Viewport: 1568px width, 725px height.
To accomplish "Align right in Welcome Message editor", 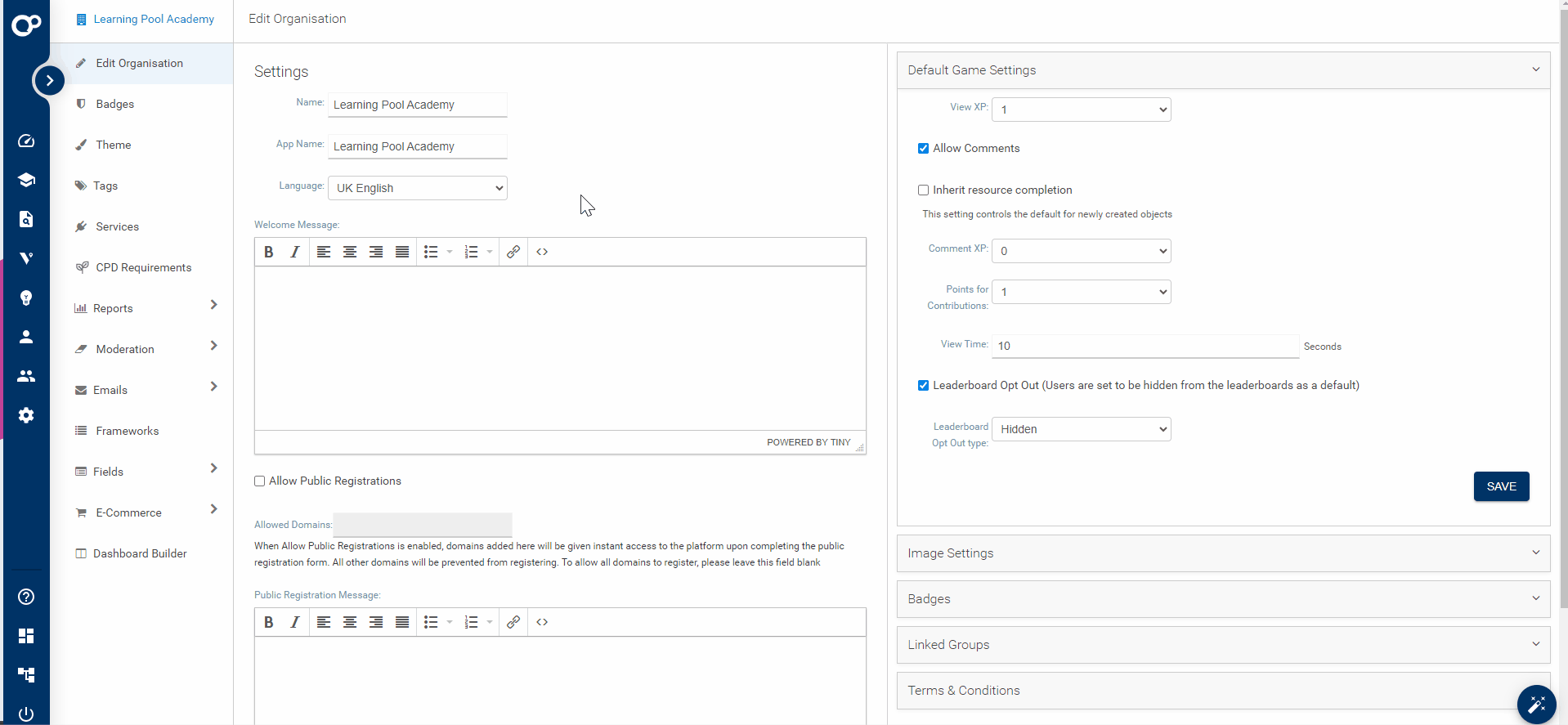I will point(376,252).
